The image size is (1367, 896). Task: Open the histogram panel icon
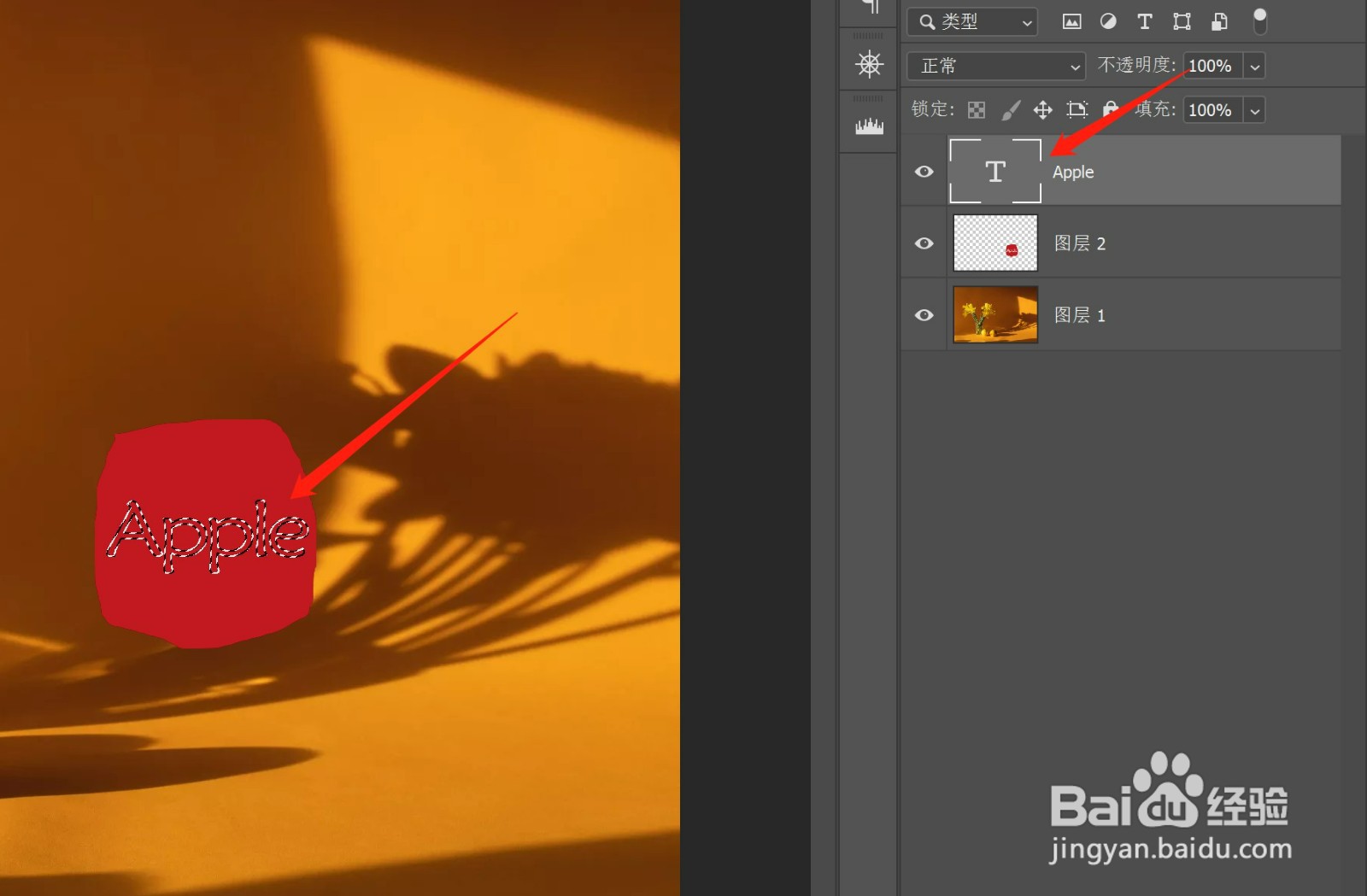[869, 126]
